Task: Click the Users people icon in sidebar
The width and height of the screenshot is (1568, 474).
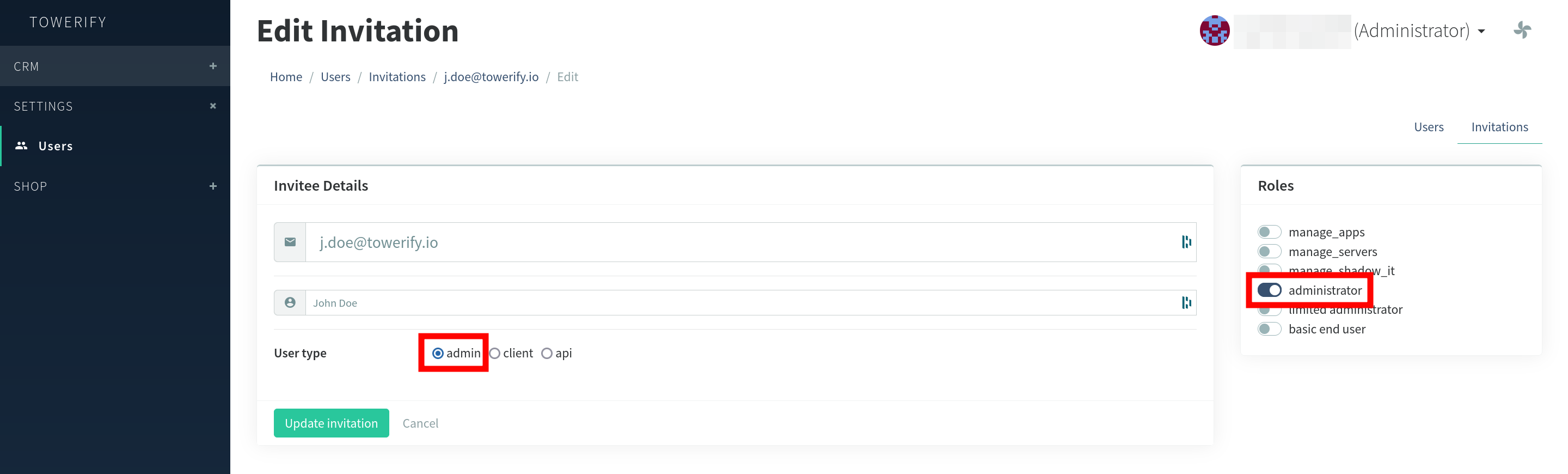Action: coord(22,145)
